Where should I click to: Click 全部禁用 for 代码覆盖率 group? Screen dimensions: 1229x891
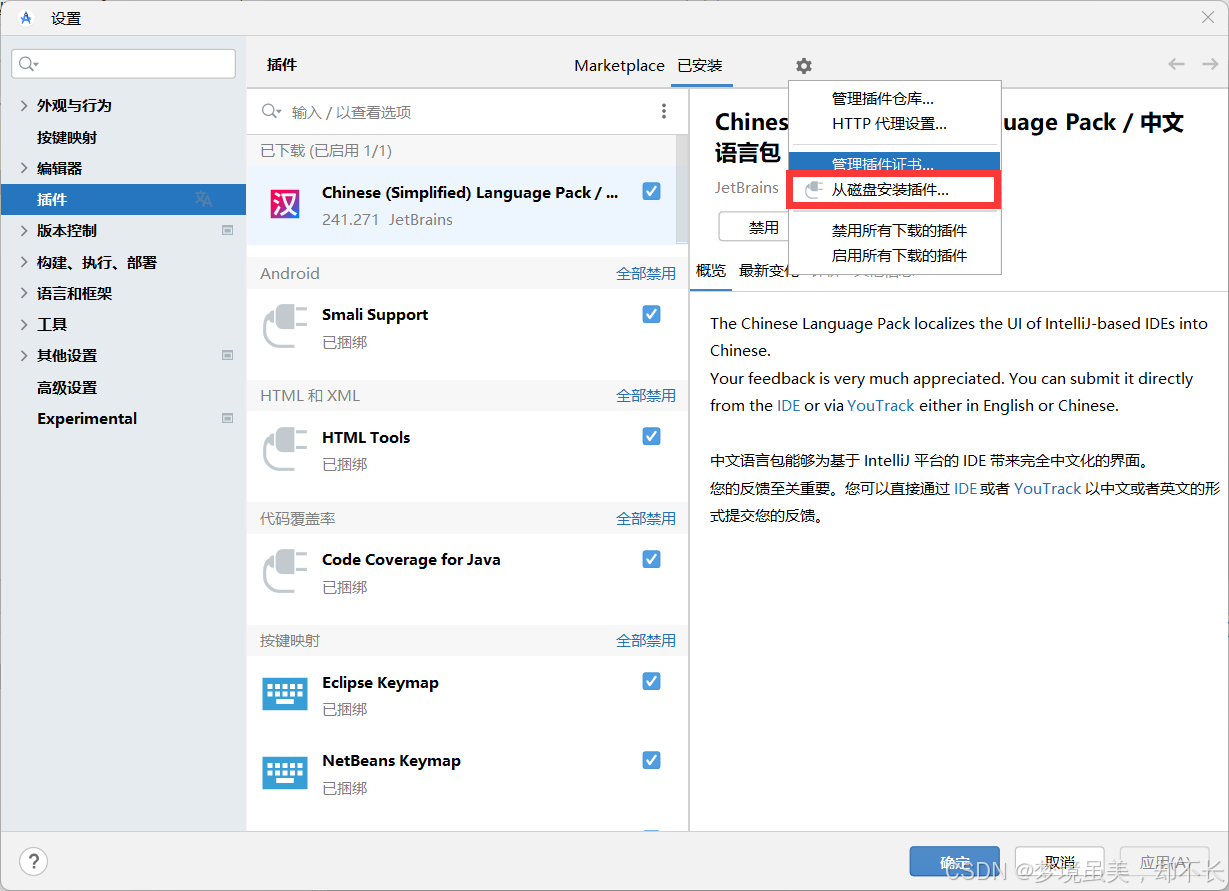point(646,518)
